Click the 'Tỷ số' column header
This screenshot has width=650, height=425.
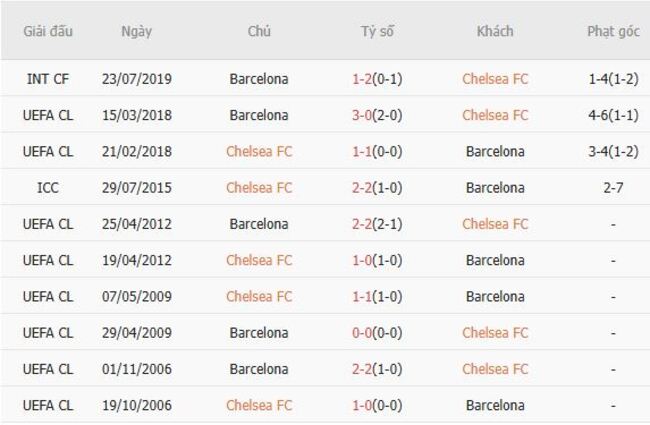pyautogui.click(x=377, y=31)
